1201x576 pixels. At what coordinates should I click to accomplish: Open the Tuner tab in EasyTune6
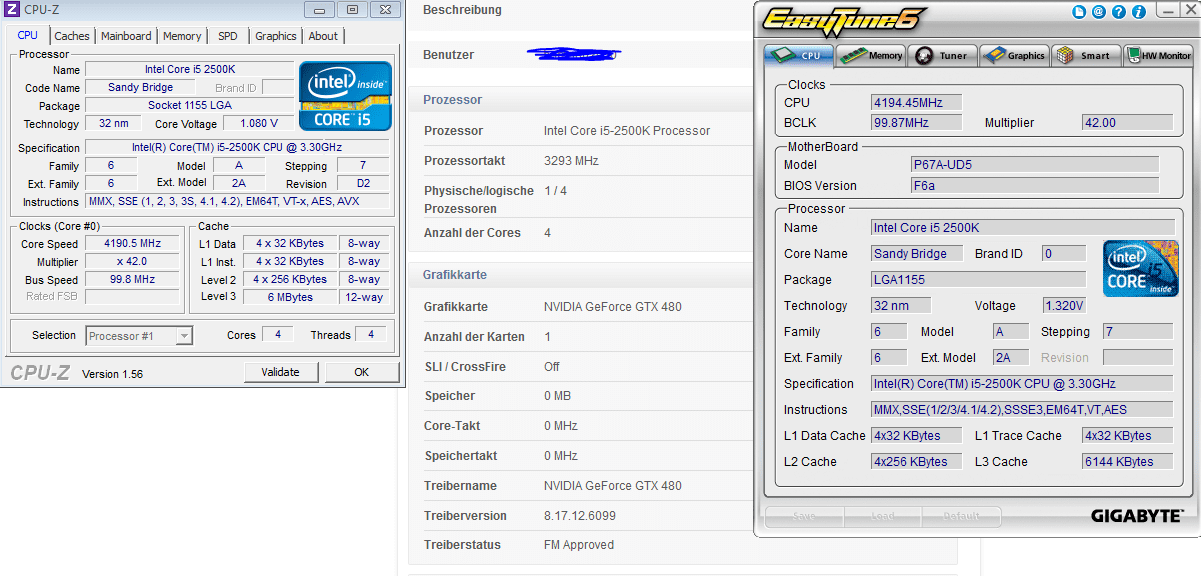[x=942, y=56]
